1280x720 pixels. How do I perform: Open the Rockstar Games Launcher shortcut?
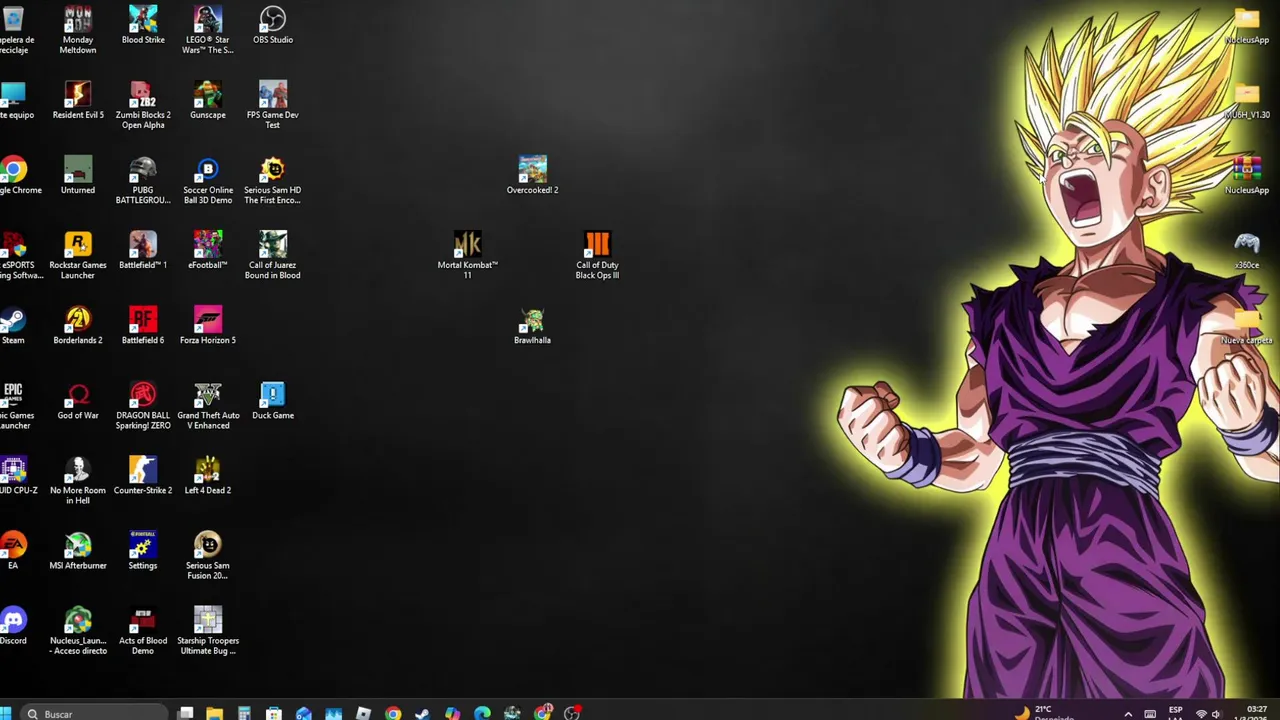pos(78,255)
